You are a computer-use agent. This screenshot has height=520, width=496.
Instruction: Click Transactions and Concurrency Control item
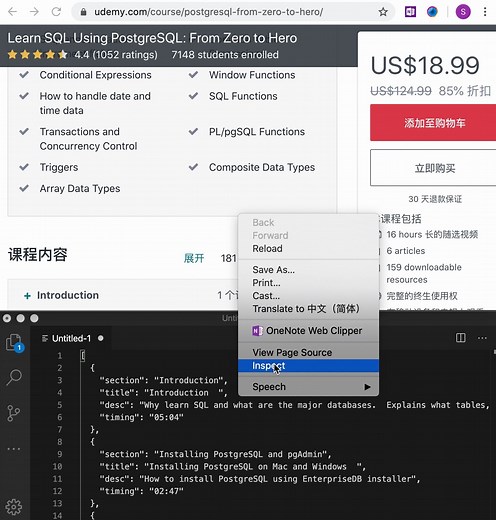click(88, 139)
